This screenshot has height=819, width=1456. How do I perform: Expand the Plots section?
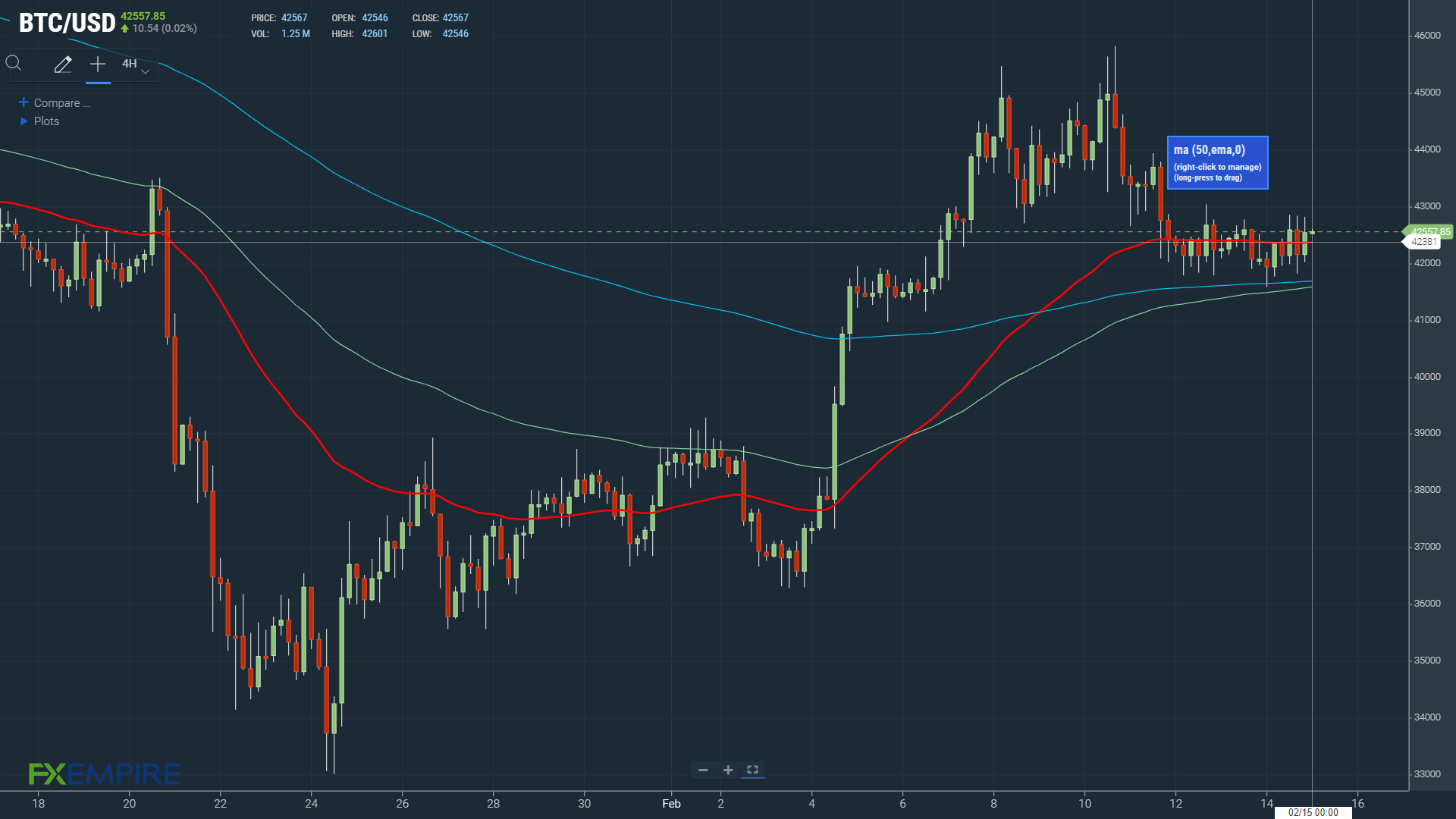point(39,121)
